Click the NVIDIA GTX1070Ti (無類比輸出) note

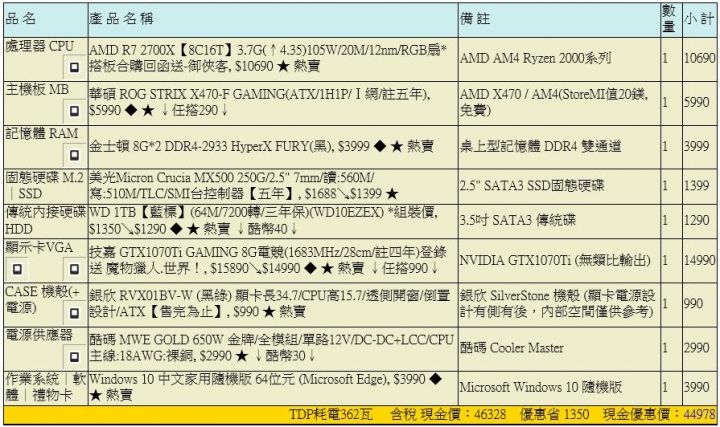click(x=555, y=260)
